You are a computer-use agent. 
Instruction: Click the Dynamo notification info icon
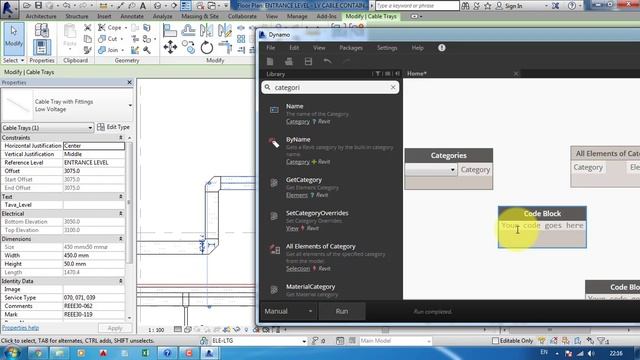coord(442,48)
